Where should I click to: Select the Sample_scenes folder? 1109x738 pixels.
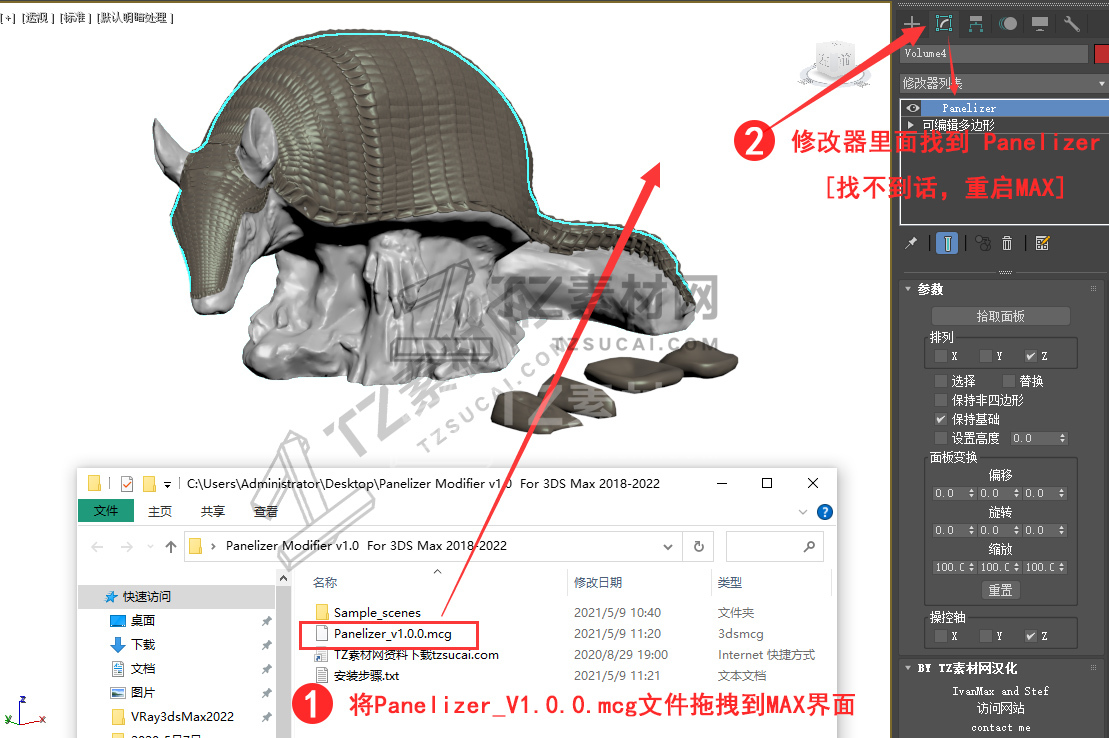point(377,613)
